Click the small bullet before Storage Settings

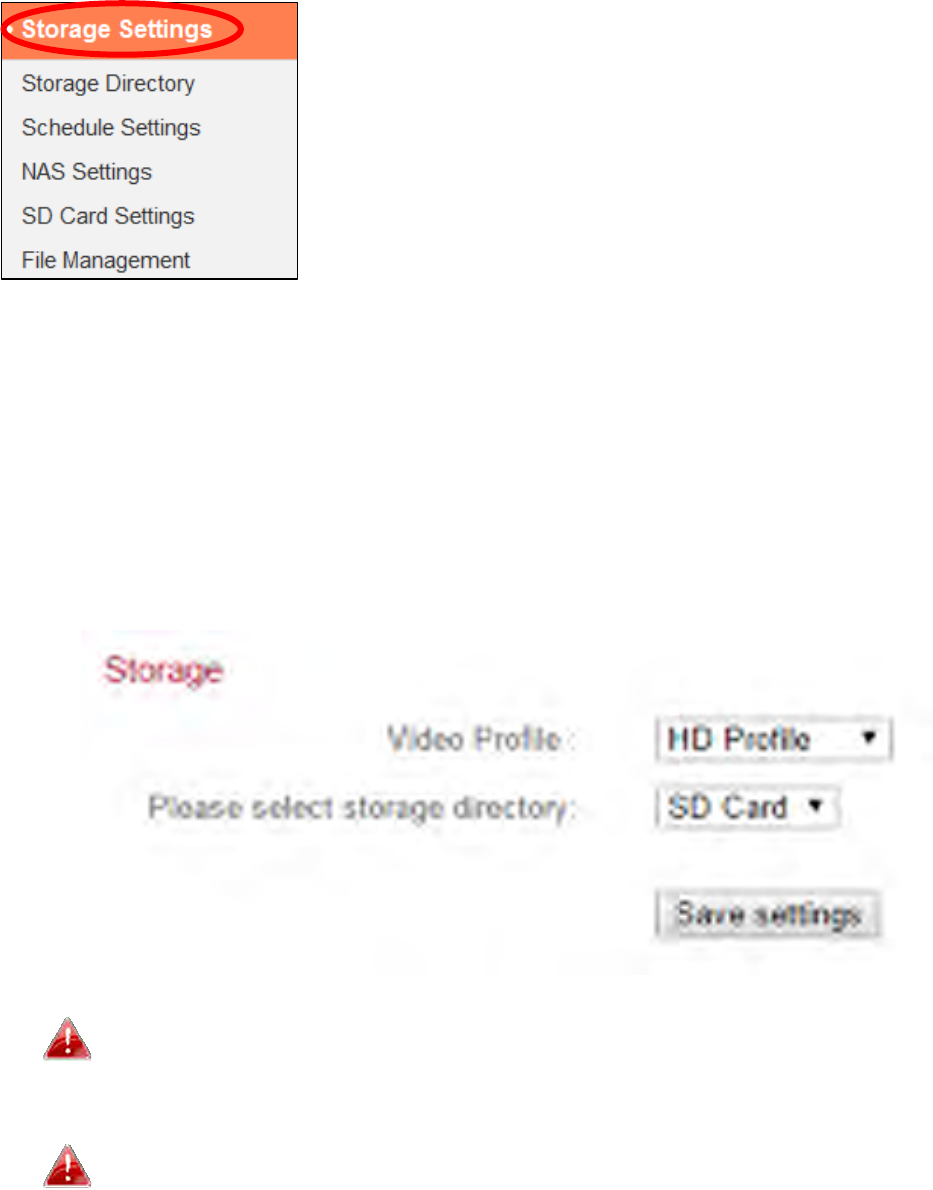click(10, 30)
